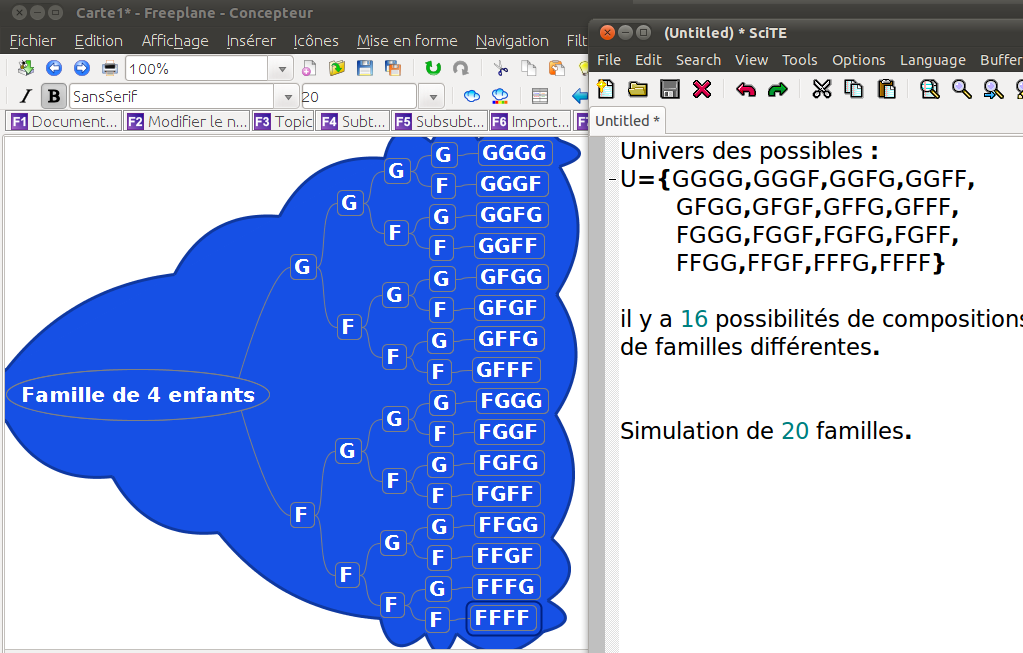This screenshot has width=1023, height=653.
Task: Click the cloud icon in Freeplane toolbar
Action: click(x=472, y=97)
